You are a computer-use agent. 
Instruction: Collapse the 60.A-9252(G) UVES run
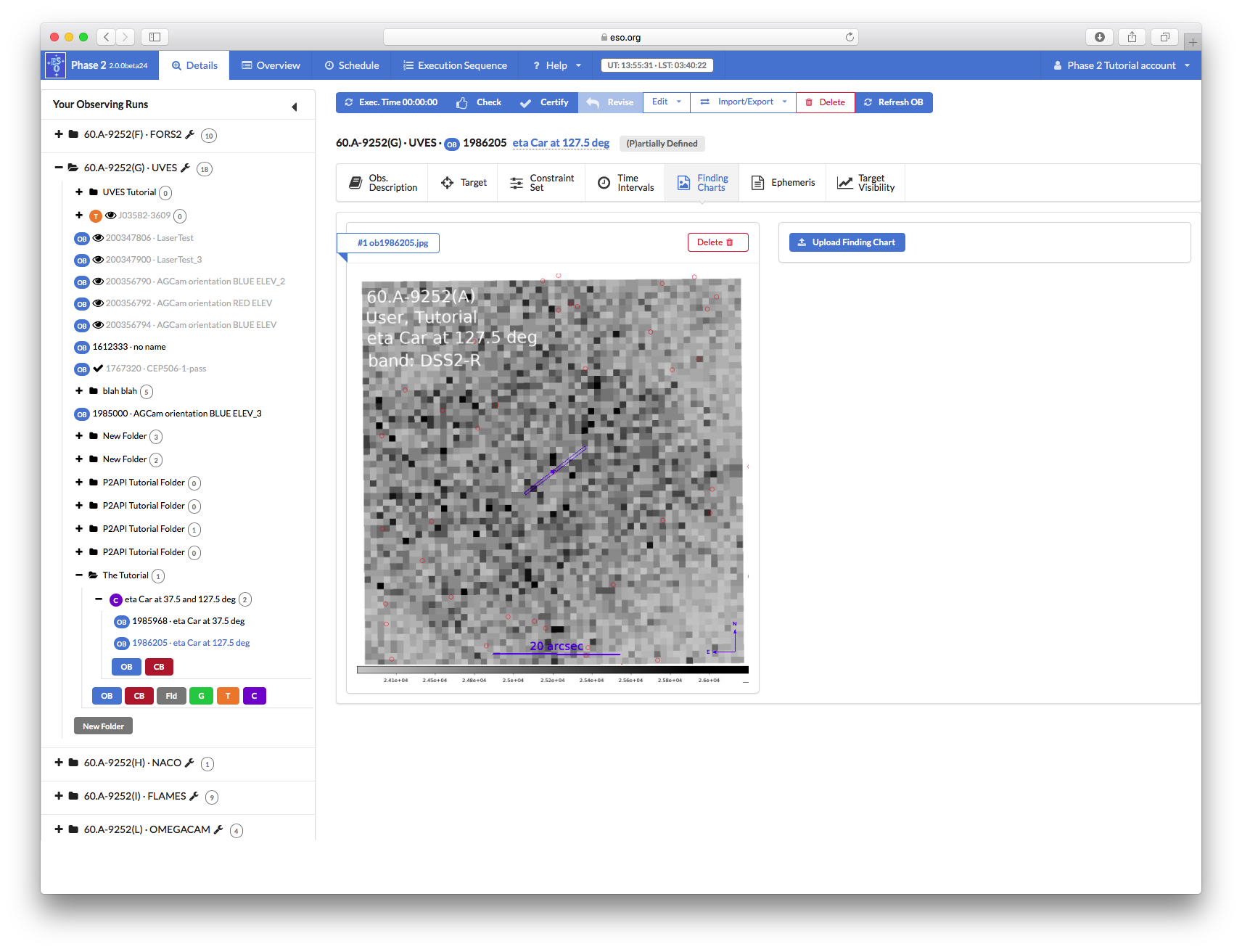[59, 168]
